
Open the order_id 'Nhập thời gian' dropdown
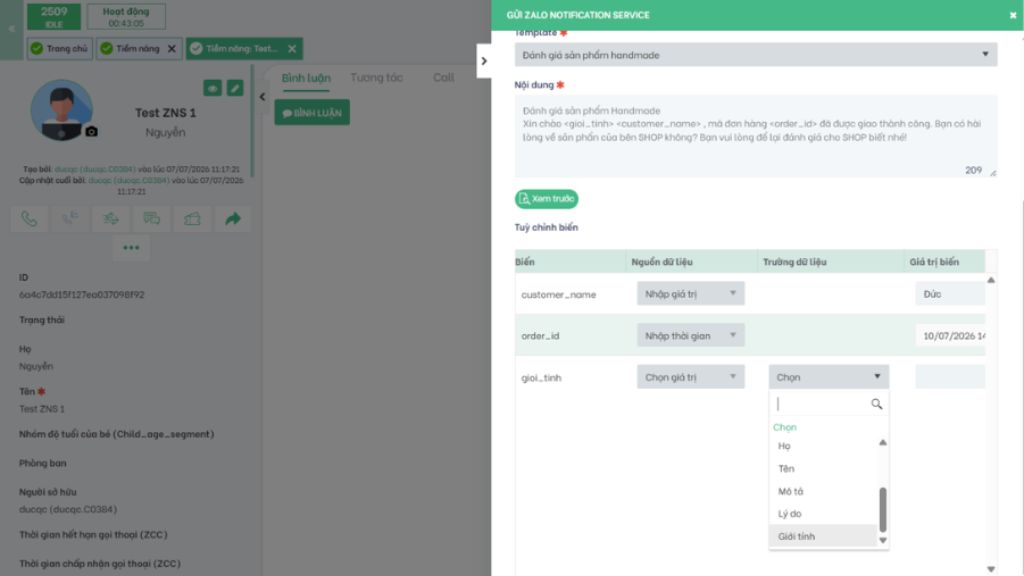pos(690,336)
